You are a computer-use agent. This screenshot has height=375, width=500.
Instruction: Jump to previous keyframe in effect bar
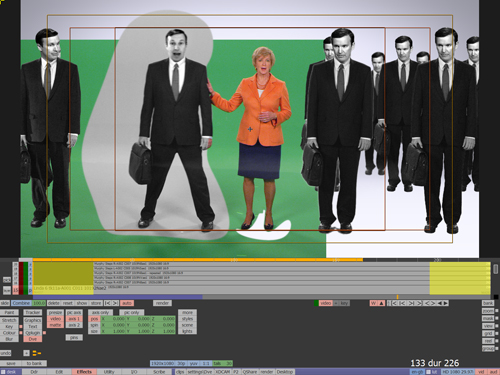point(107,303)
